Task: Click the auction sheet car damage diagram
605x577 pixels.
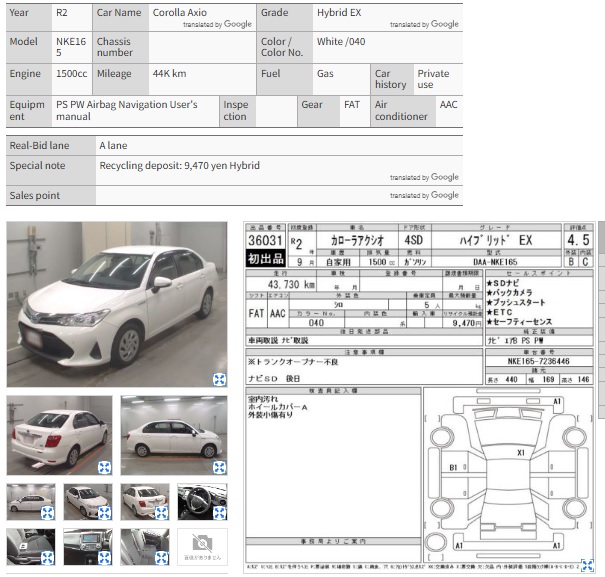Action: (x=509, y=474)
